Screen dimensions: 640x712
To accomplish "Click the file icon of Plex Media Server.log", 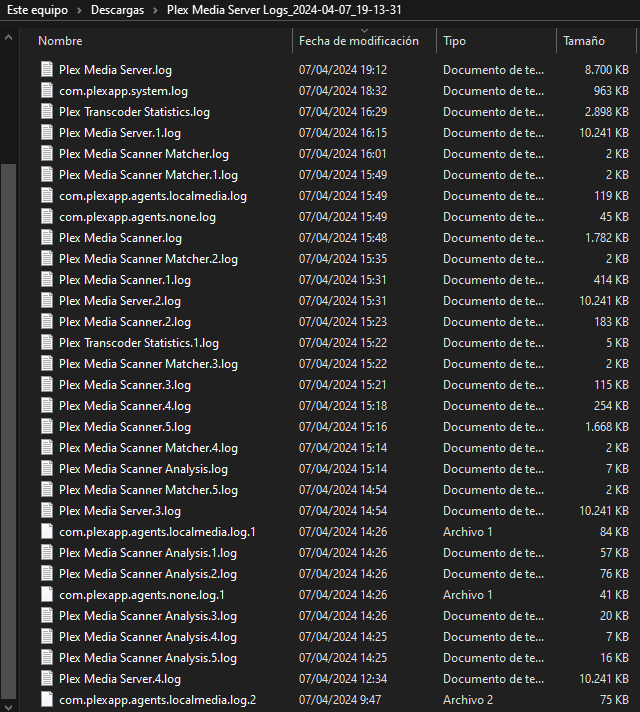I will 47,69.
